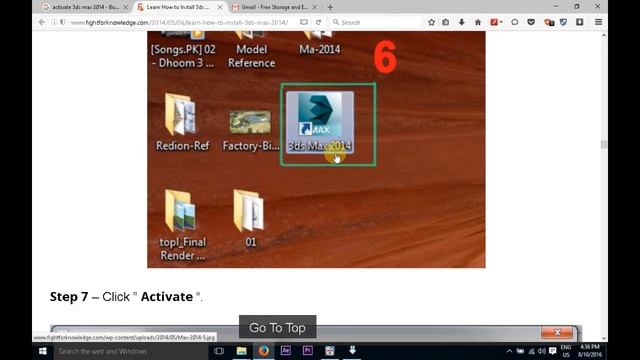Click the Go To Top button
640x360 pixels.
click(278, 327)
